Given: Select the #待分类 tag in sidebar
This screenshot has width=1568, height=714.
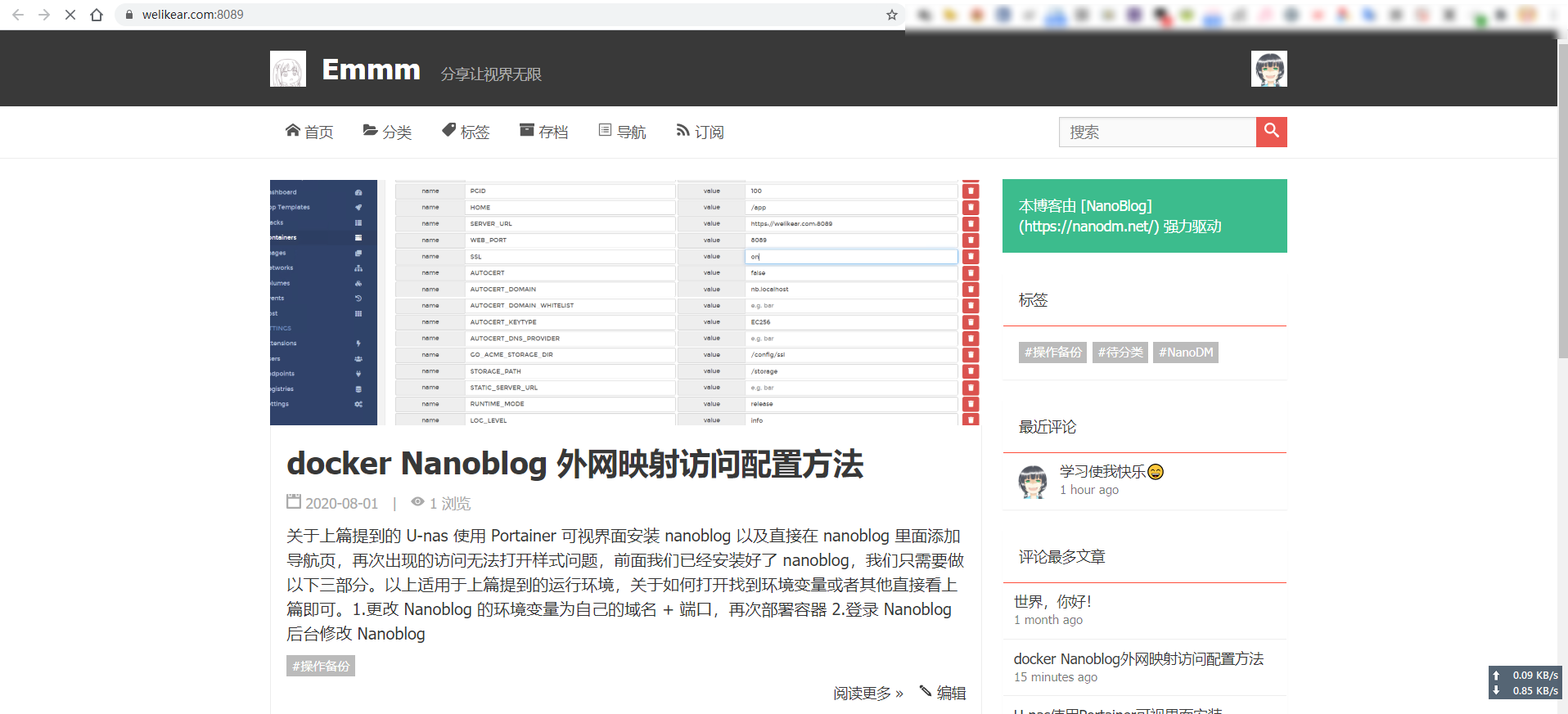Looking at the screenshot, I should point(1120,353).
